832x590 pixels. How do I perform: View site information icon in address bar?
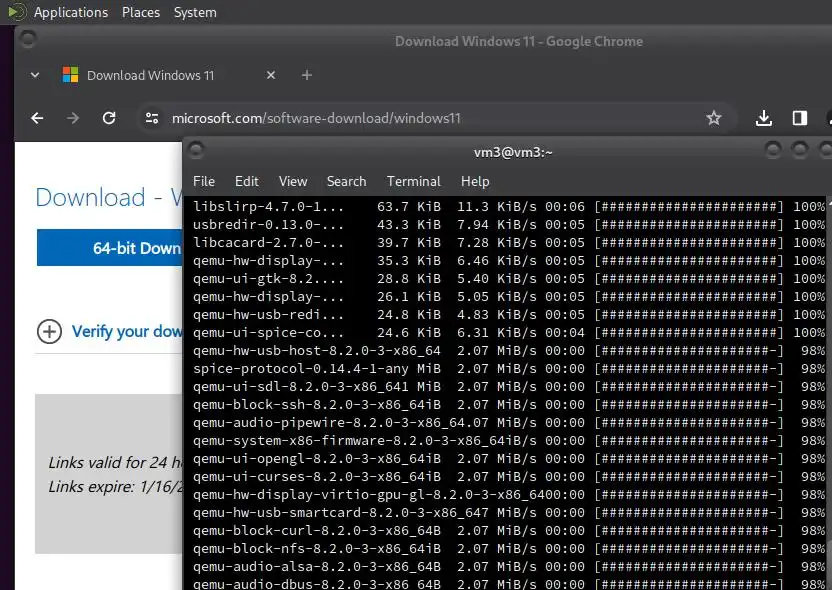(152, 118)
